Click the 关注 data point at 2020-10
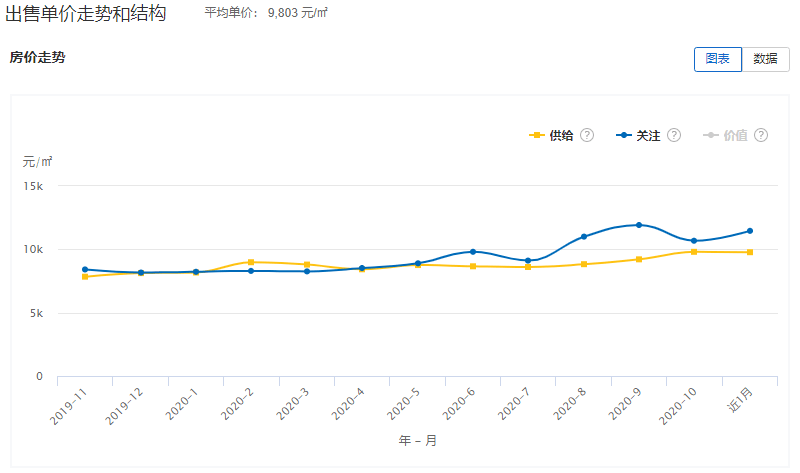Screen dimensions: 800x473 coord(694,241)
